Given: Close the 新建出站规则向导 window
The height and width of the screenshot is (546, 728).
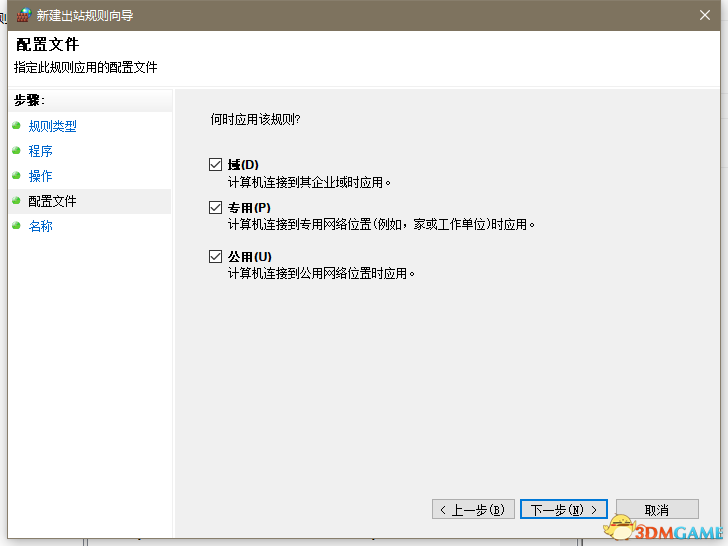Looking at the screenshot, I should tap(705, 15).
